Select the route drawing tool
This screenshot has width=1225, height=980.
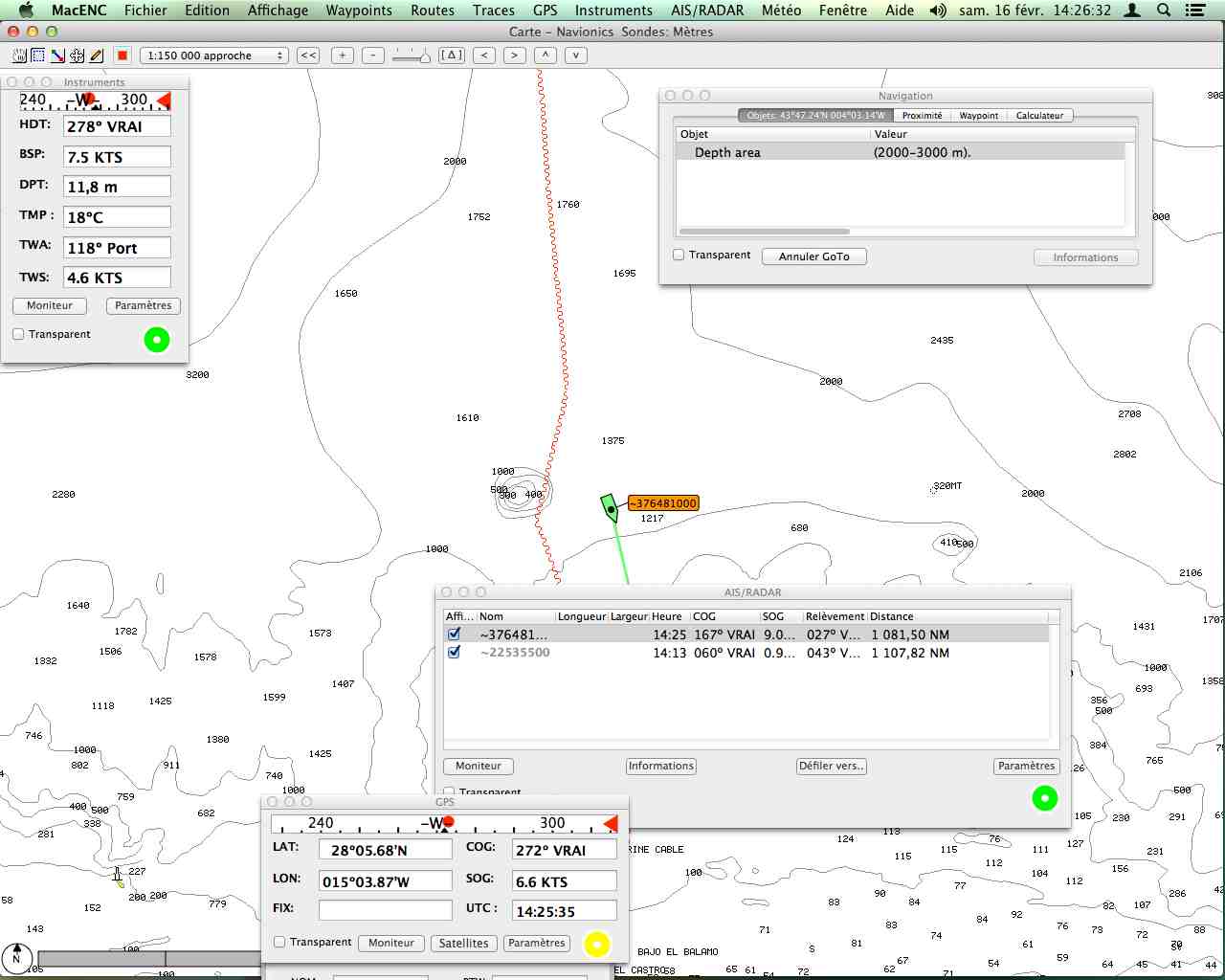[57, 56]
